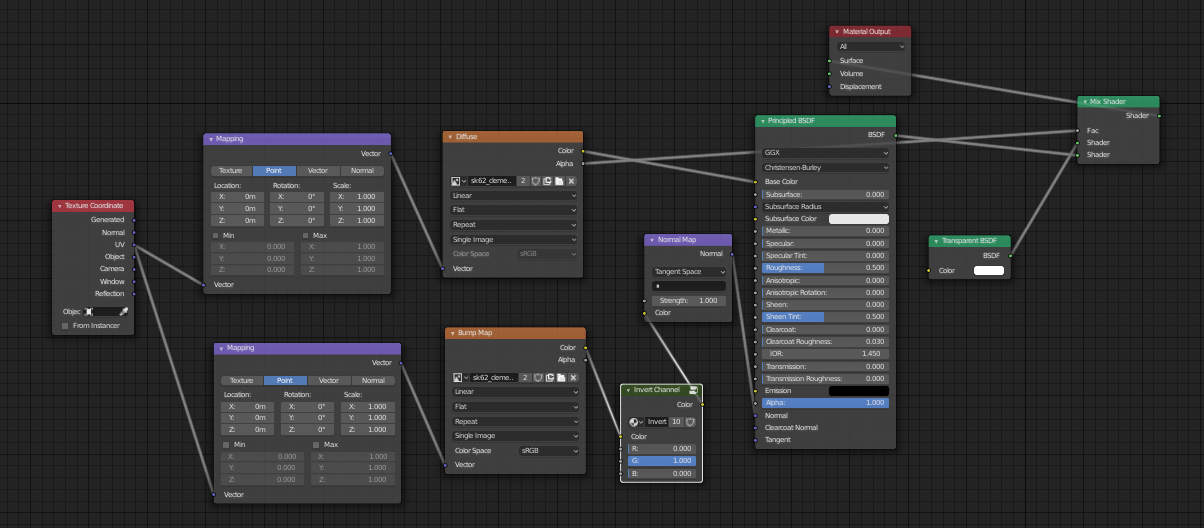Click Normal Map Strength field

click(689, 300)
